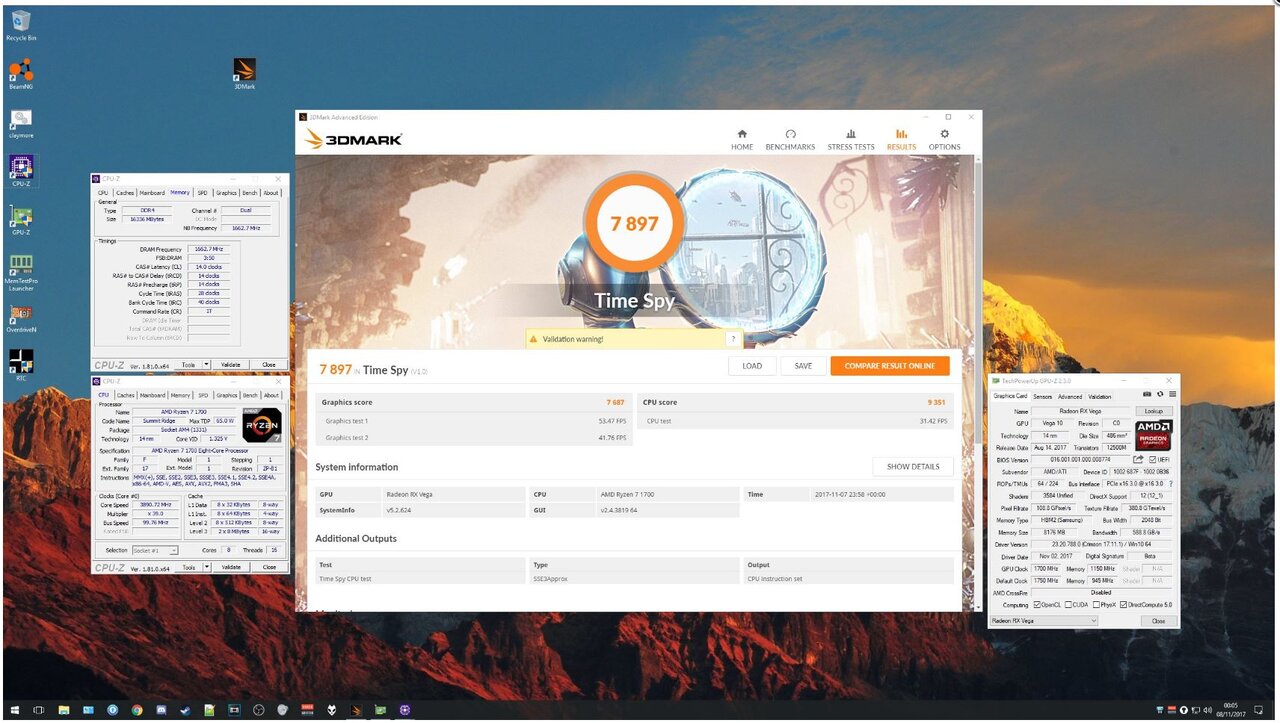Switch to the SPD tab in CPU-Z Memory window

click(x=202, y=193)
